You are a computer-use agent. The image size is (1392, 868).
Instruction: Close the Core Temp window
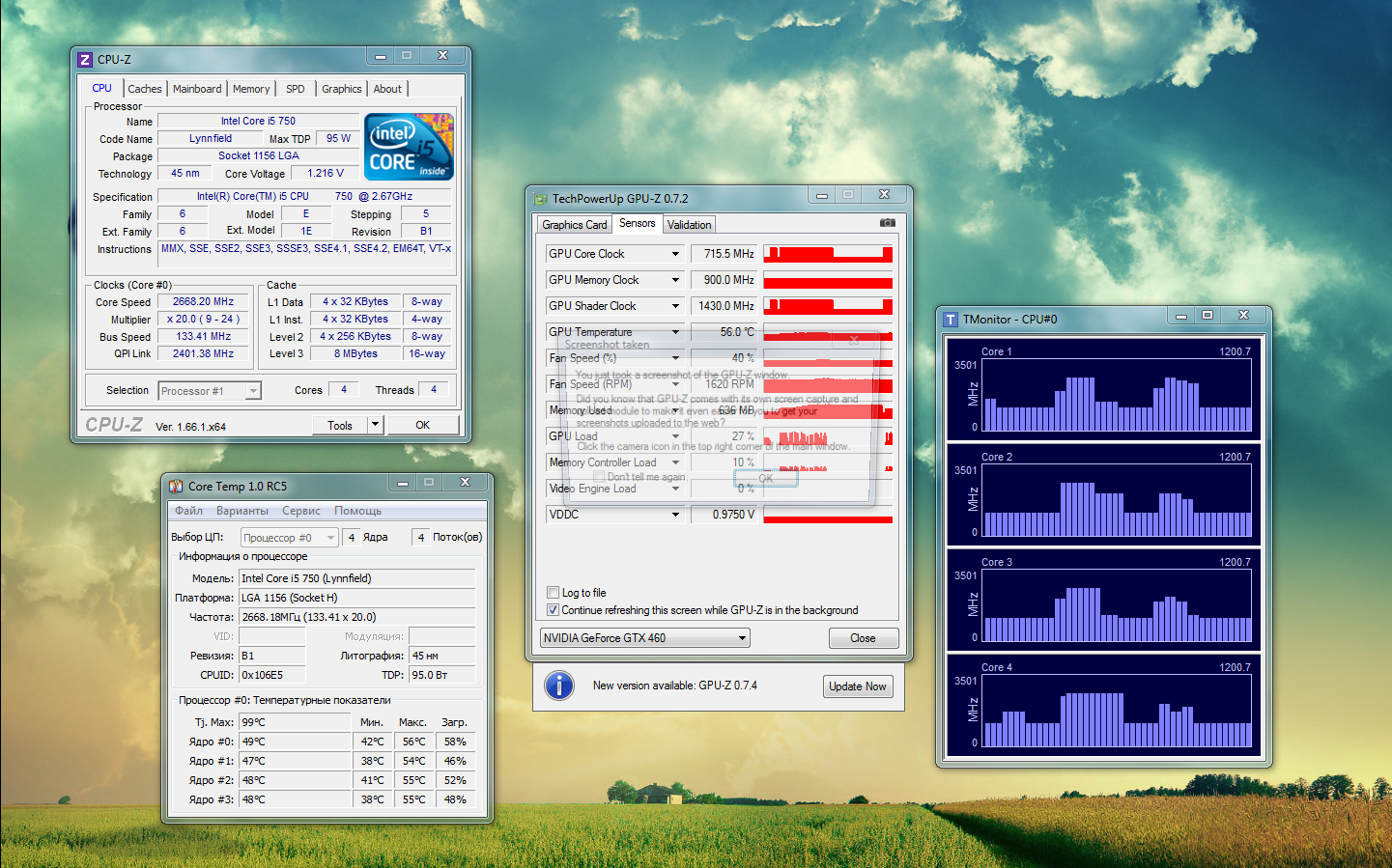tap(465, 482)
